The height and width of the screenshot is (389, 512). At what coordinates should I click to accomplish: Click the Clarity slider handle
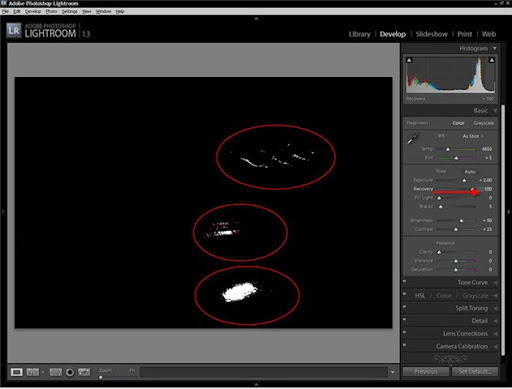point(439,252)
